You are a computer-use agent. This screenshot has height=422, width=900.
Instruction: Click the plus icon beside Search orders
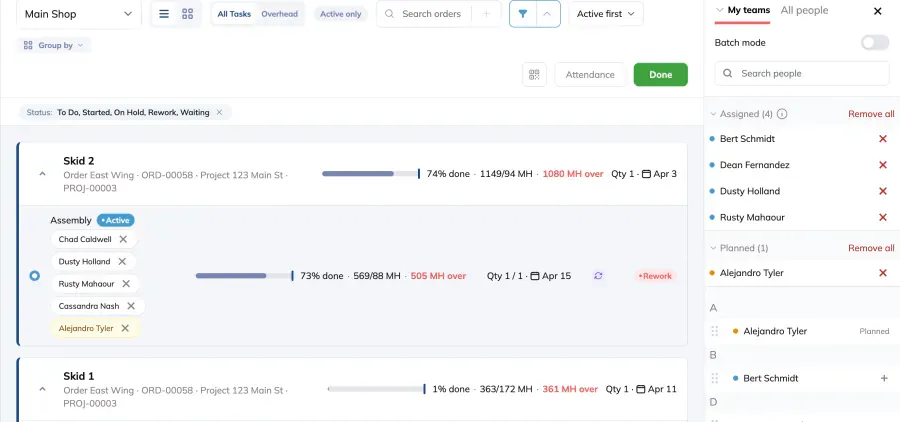coord(486,14)
